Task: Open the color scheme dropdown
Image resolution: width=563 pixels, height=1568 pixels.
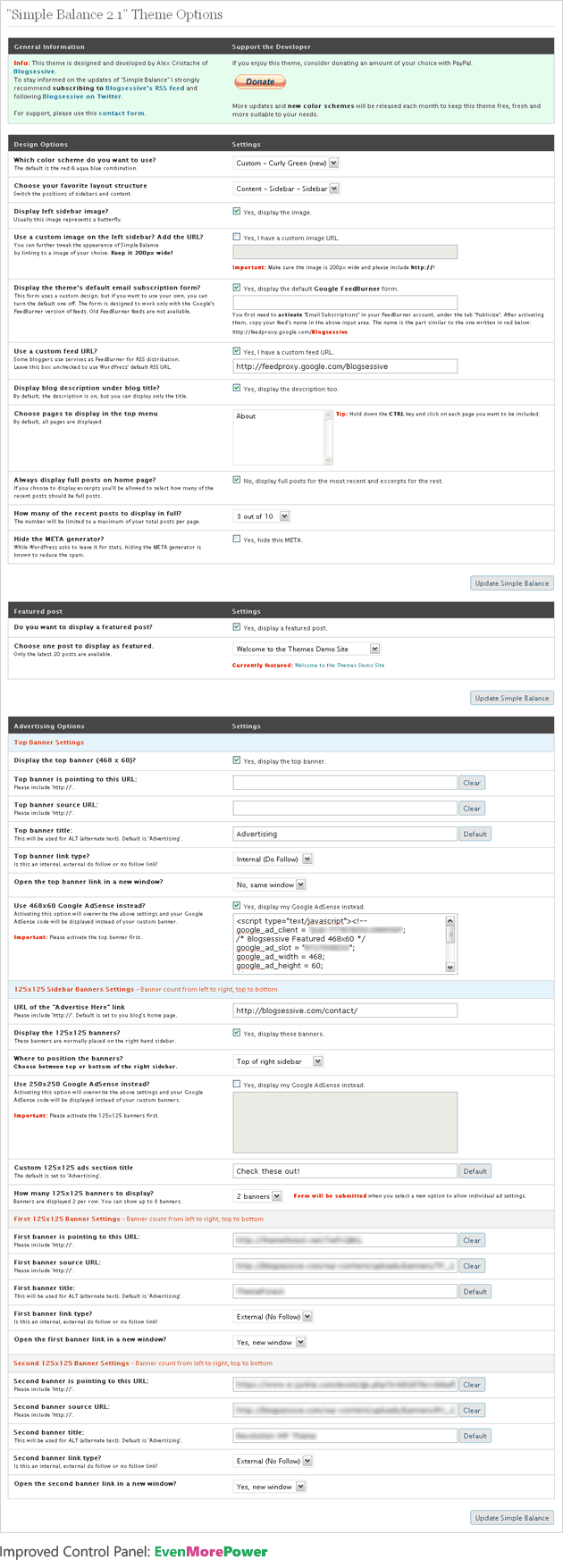Action: click(x=286, y=164)
